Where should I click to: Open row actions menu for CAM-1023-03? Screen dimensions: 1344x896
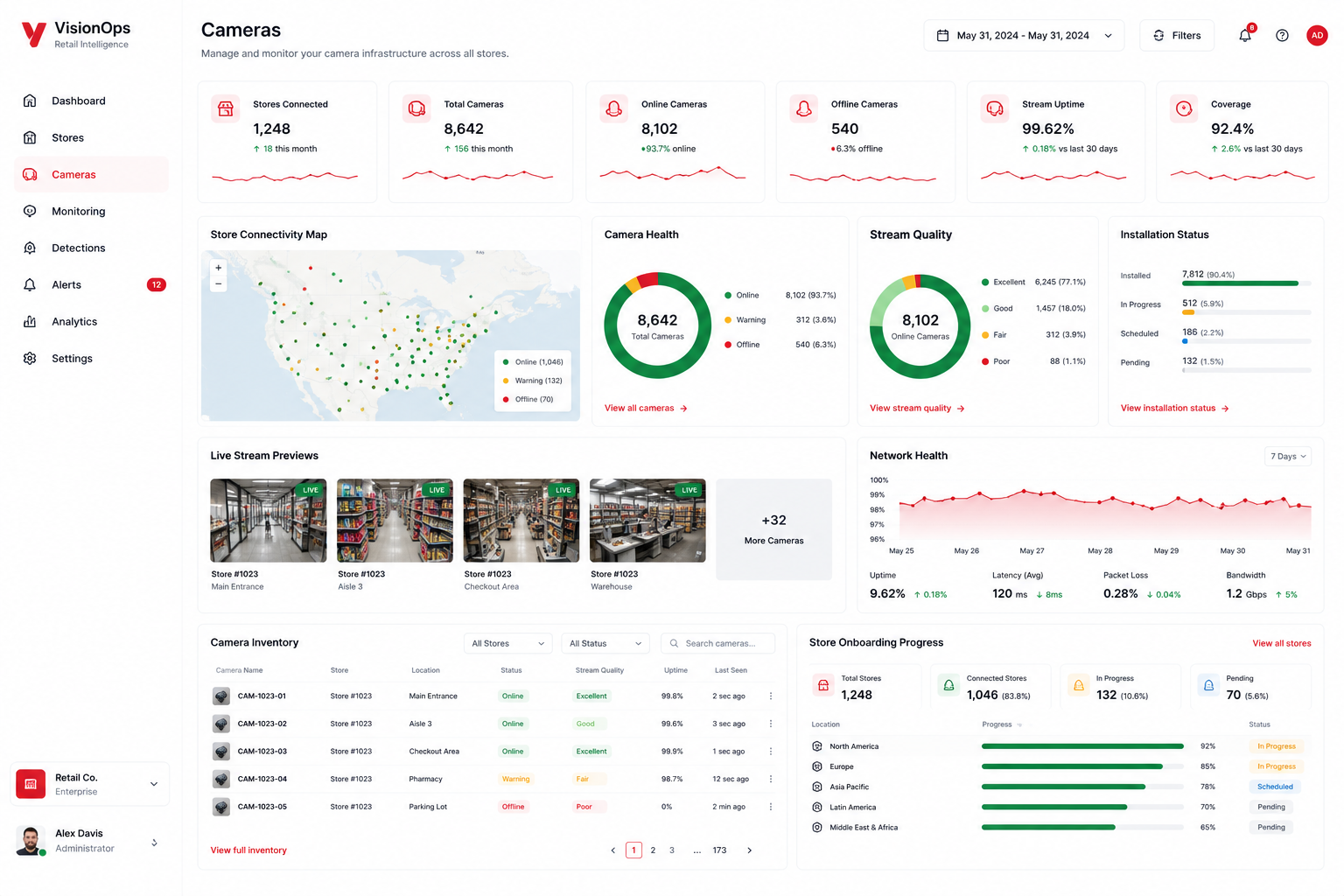pos(771,752)
